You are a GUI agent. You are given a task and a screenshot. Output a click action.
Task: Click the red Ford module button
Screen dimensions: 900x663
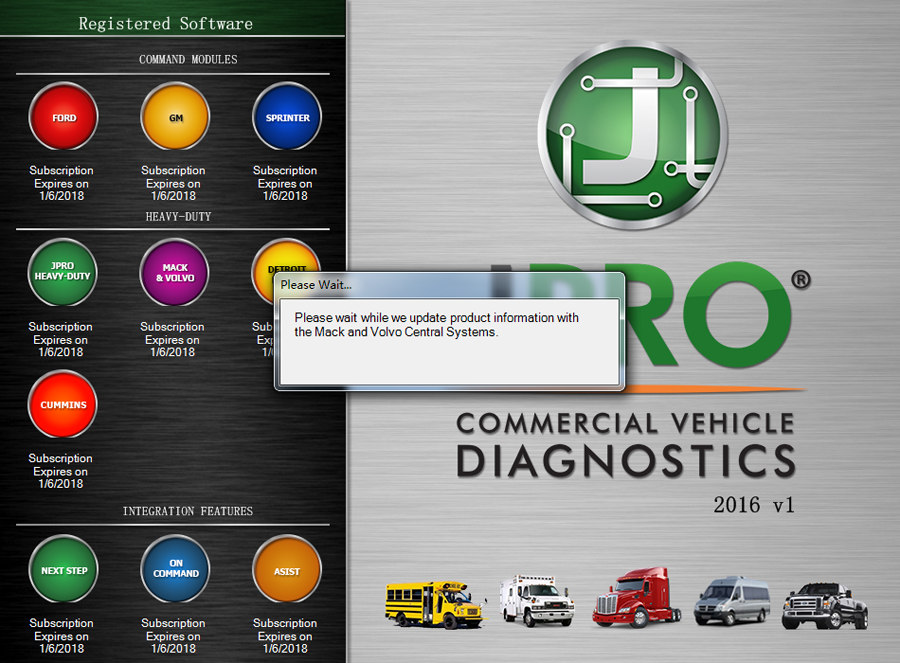[64, 117]
